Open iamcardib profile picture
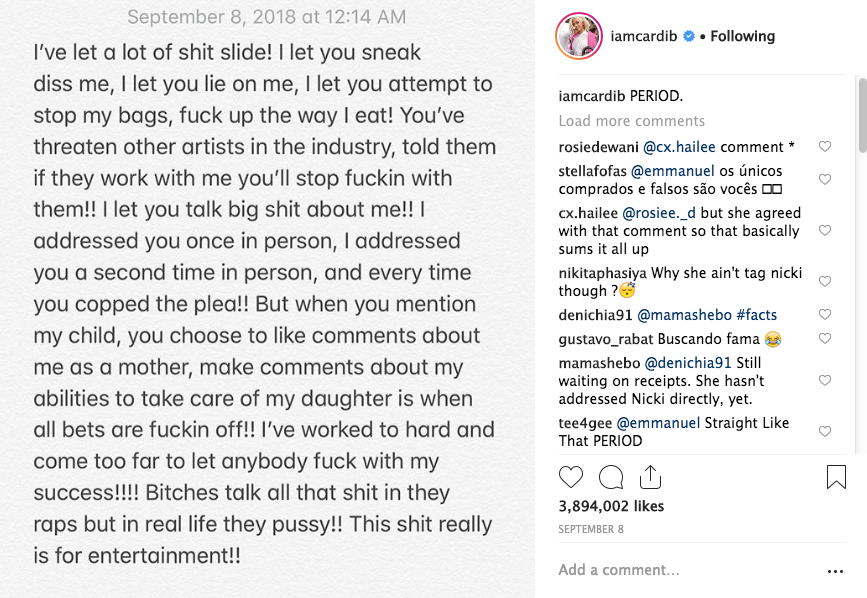The width and height of the screenshot is (867, 598). point(578,36)
